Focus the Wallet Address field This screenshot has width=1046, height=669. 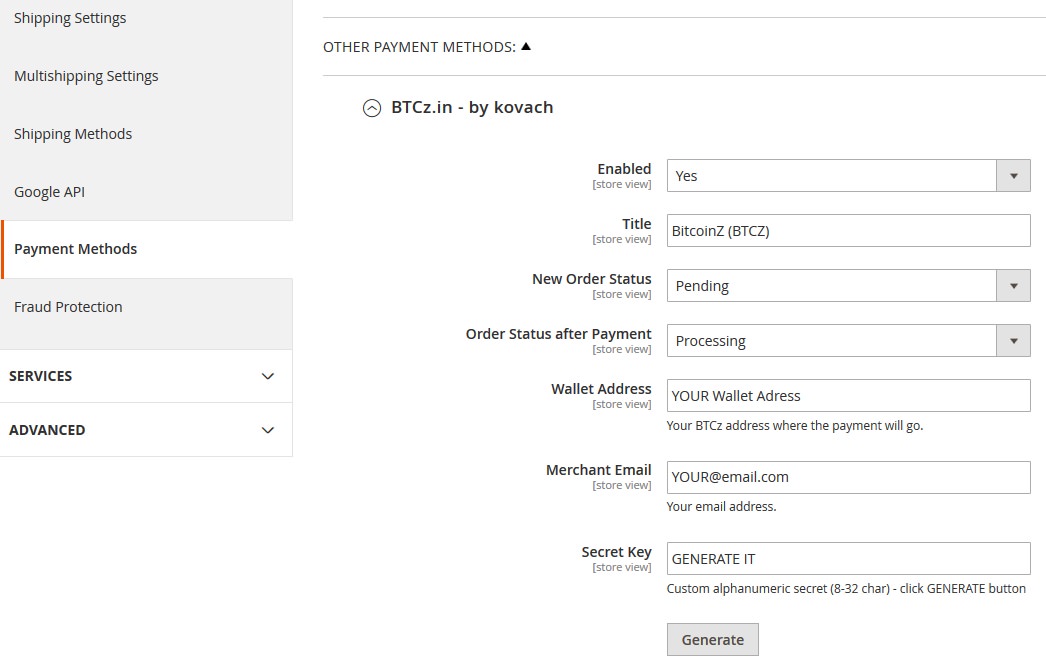click(849, 396)
